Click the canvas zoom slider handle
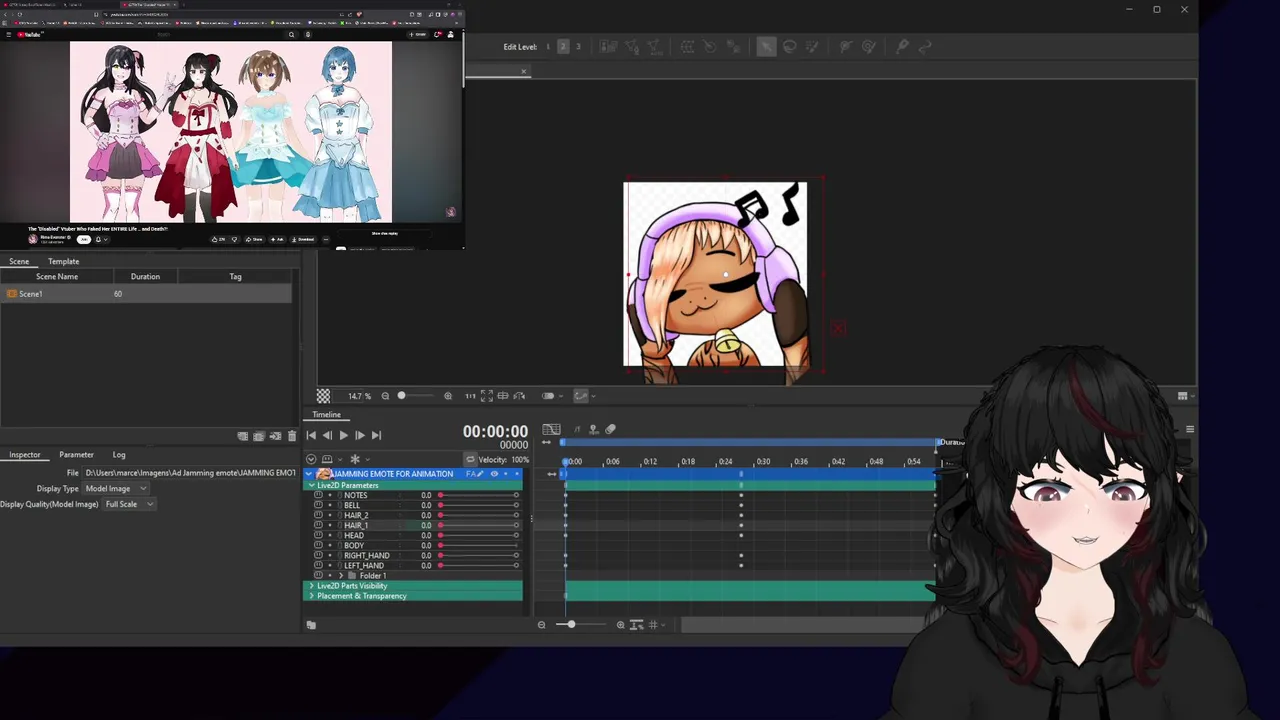Screen dimensions: 1280x720 [x=401, y=396]
